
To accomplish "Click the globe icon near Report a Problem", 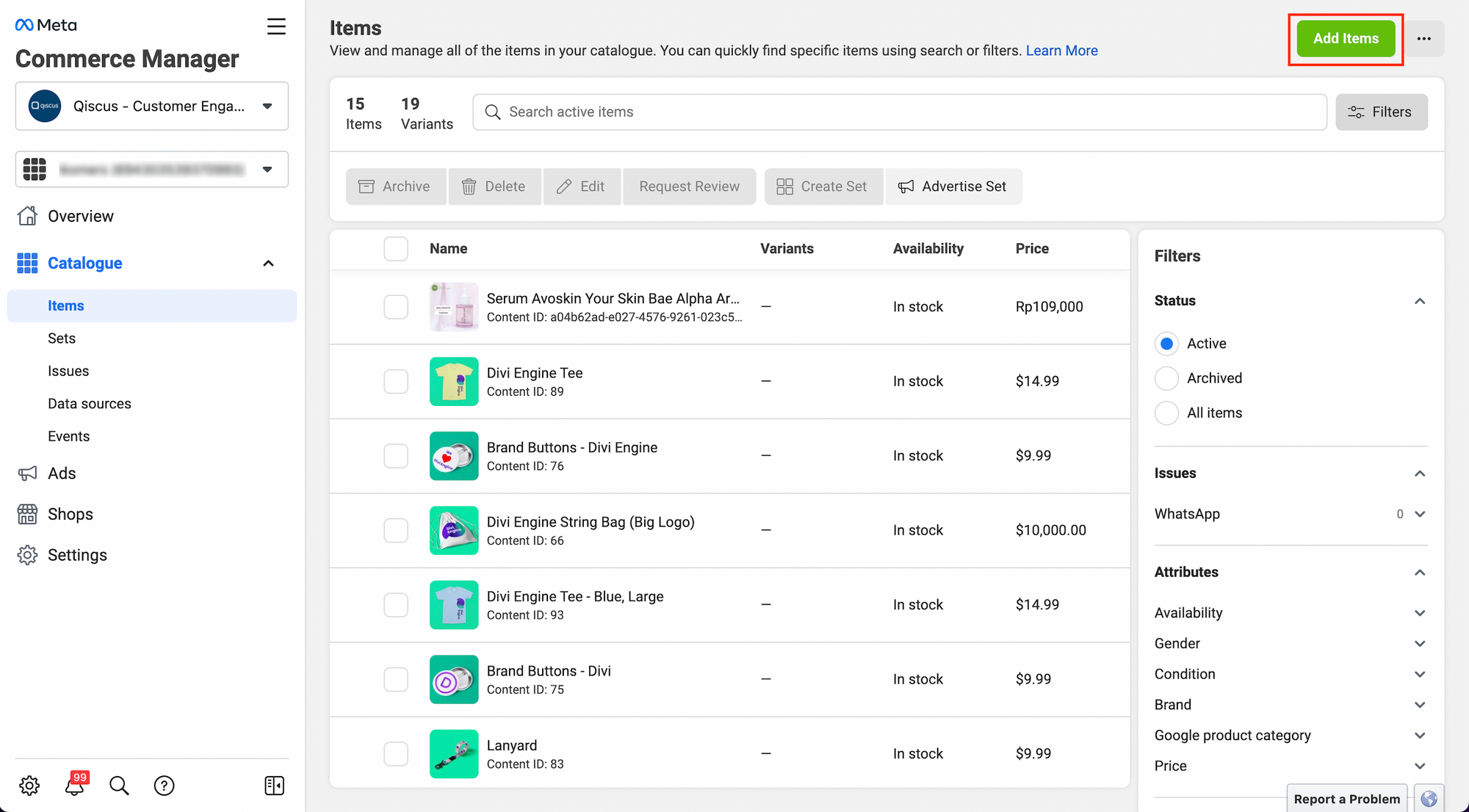I will pyautogui.click(x=1429, y=799).
